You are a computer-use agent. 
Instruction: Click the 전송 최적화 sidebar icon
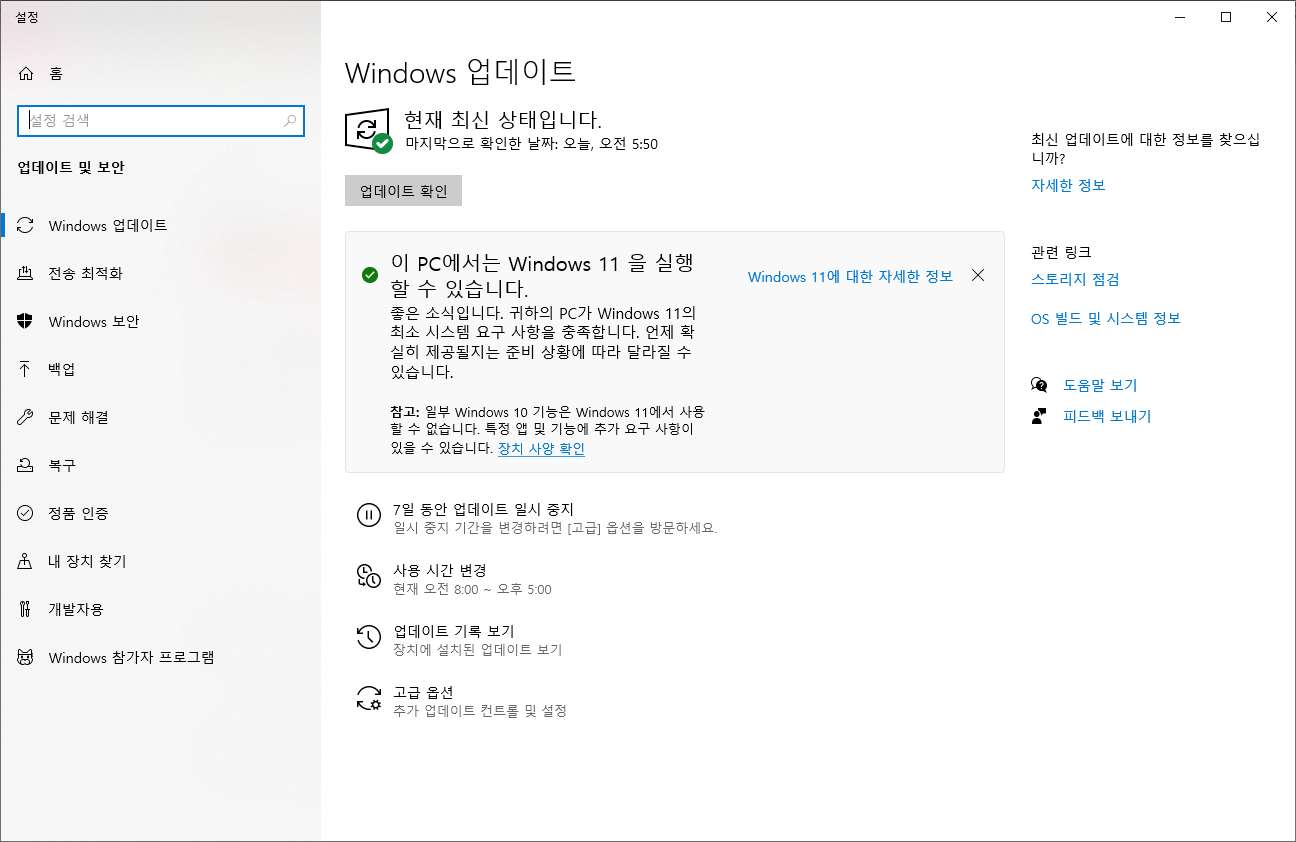click(26, 274)
